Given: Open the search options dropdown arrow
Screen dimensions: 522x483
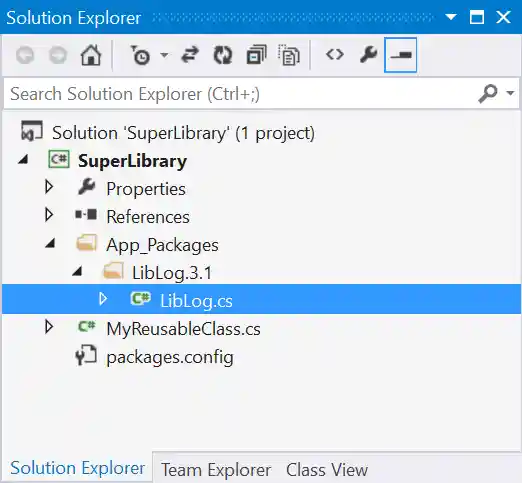Looking at the screenshot, I should (510, 93).
